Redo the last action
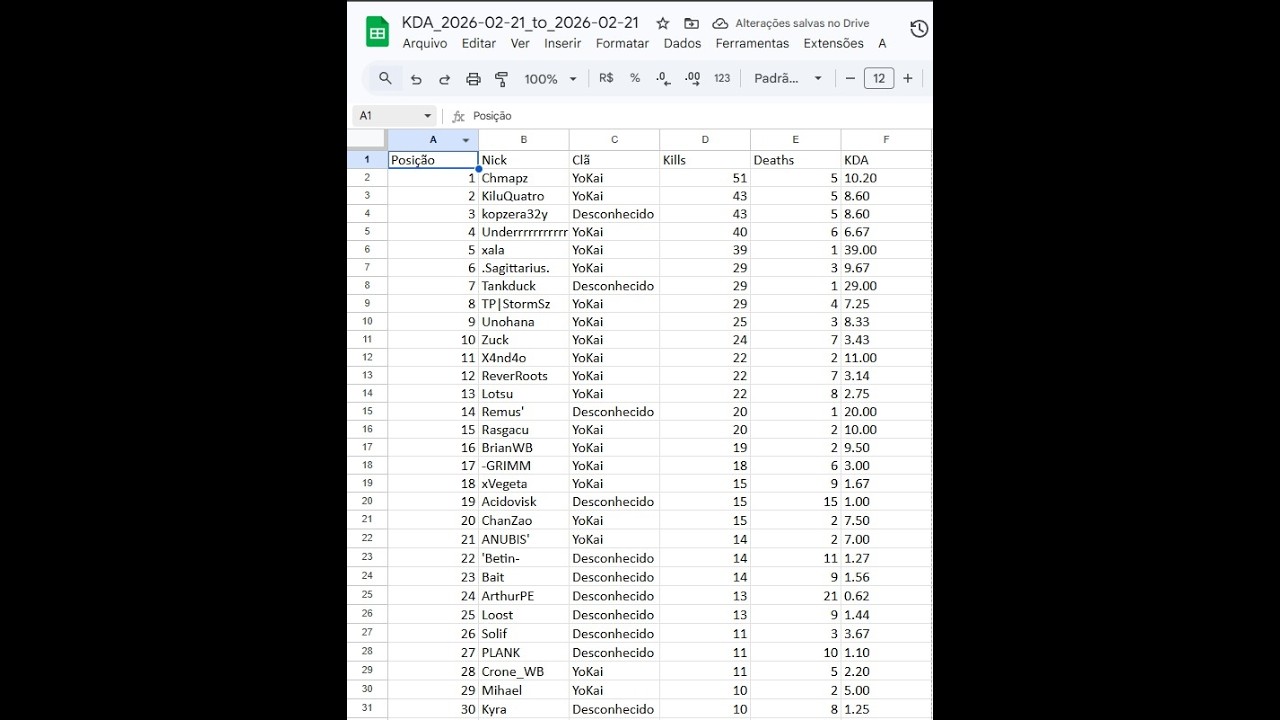Viewport: 1280px width, 720px height. (445, 79)
